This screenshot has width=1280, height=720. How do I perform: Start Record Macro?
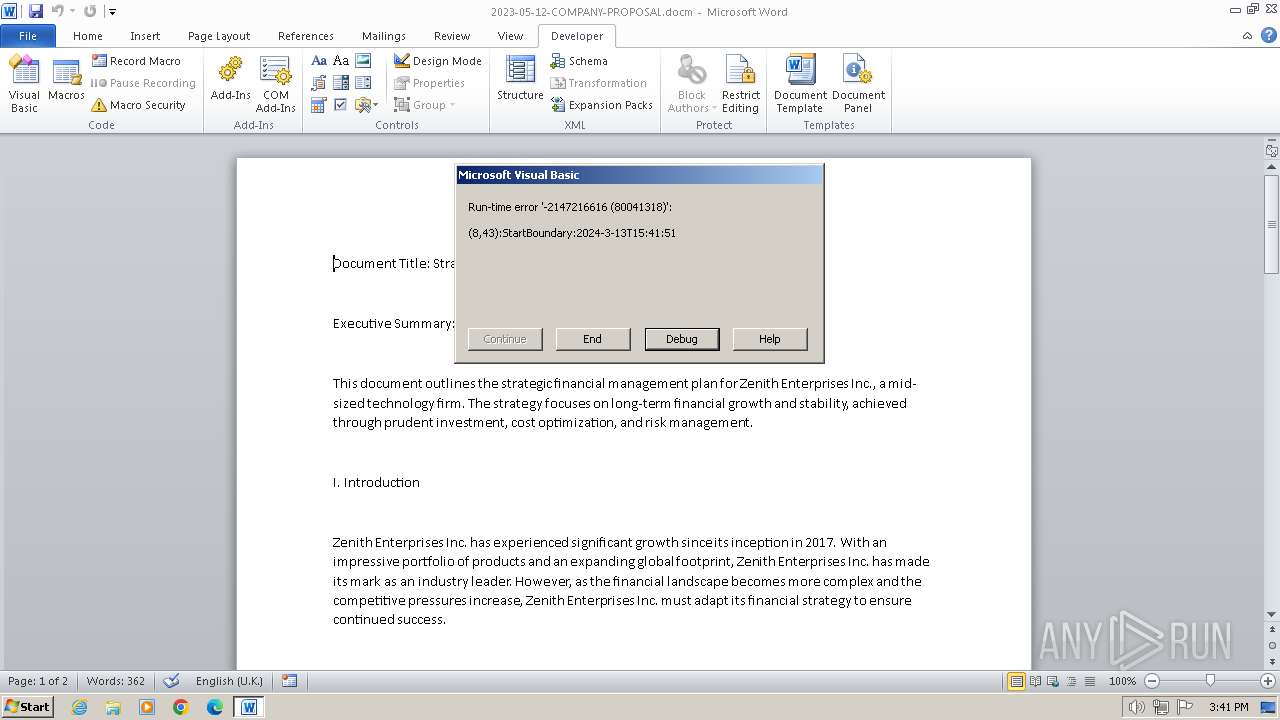pos(136,61)
